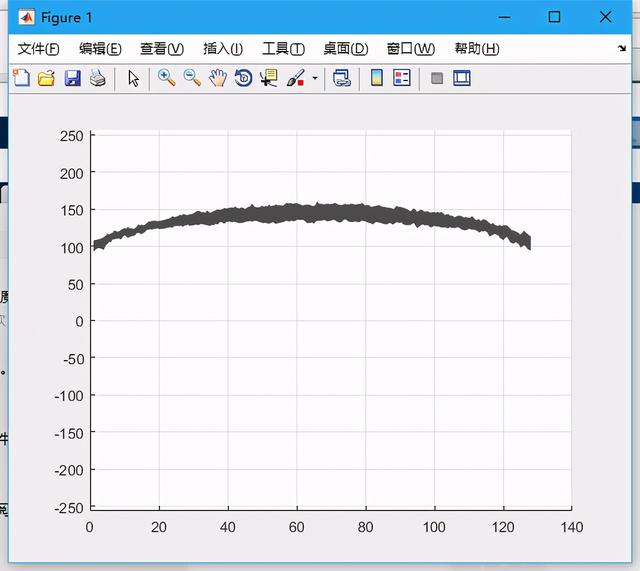Click the dock arrow at the menu bar's right end
This screenshot has width=640, height=571.
click(x=622, y=49)
